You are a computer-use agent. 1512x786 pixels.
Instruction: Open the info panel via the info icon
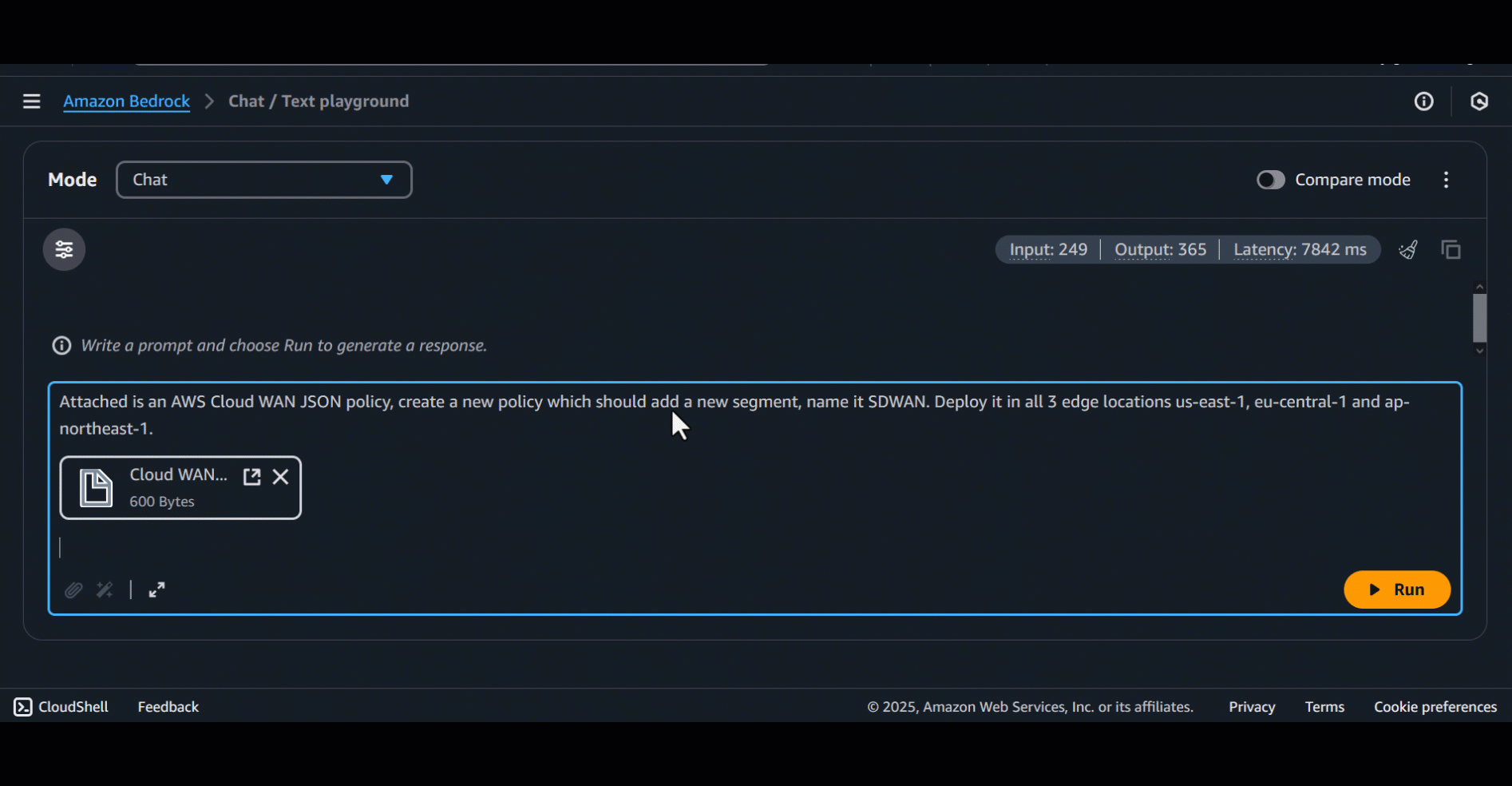click(x=1423, y=101)
